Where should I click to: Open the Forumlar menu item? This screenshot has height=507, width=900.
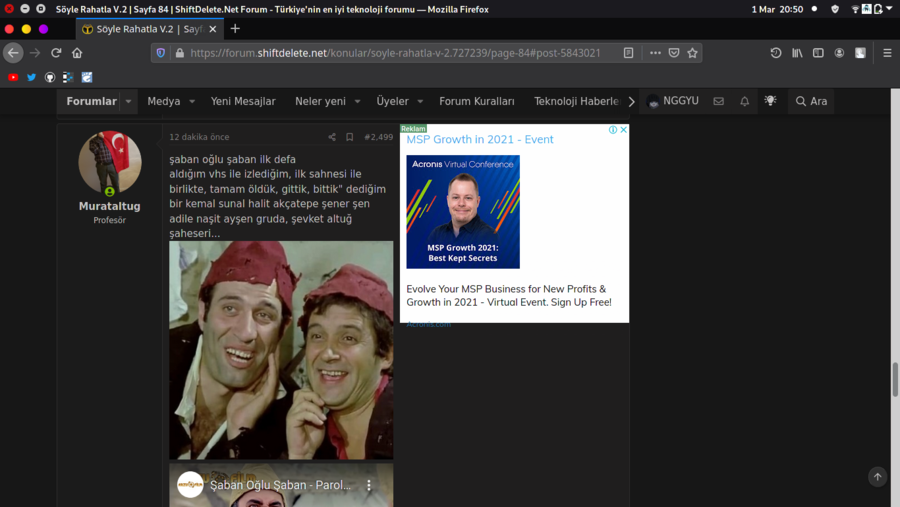pos(91,101)
